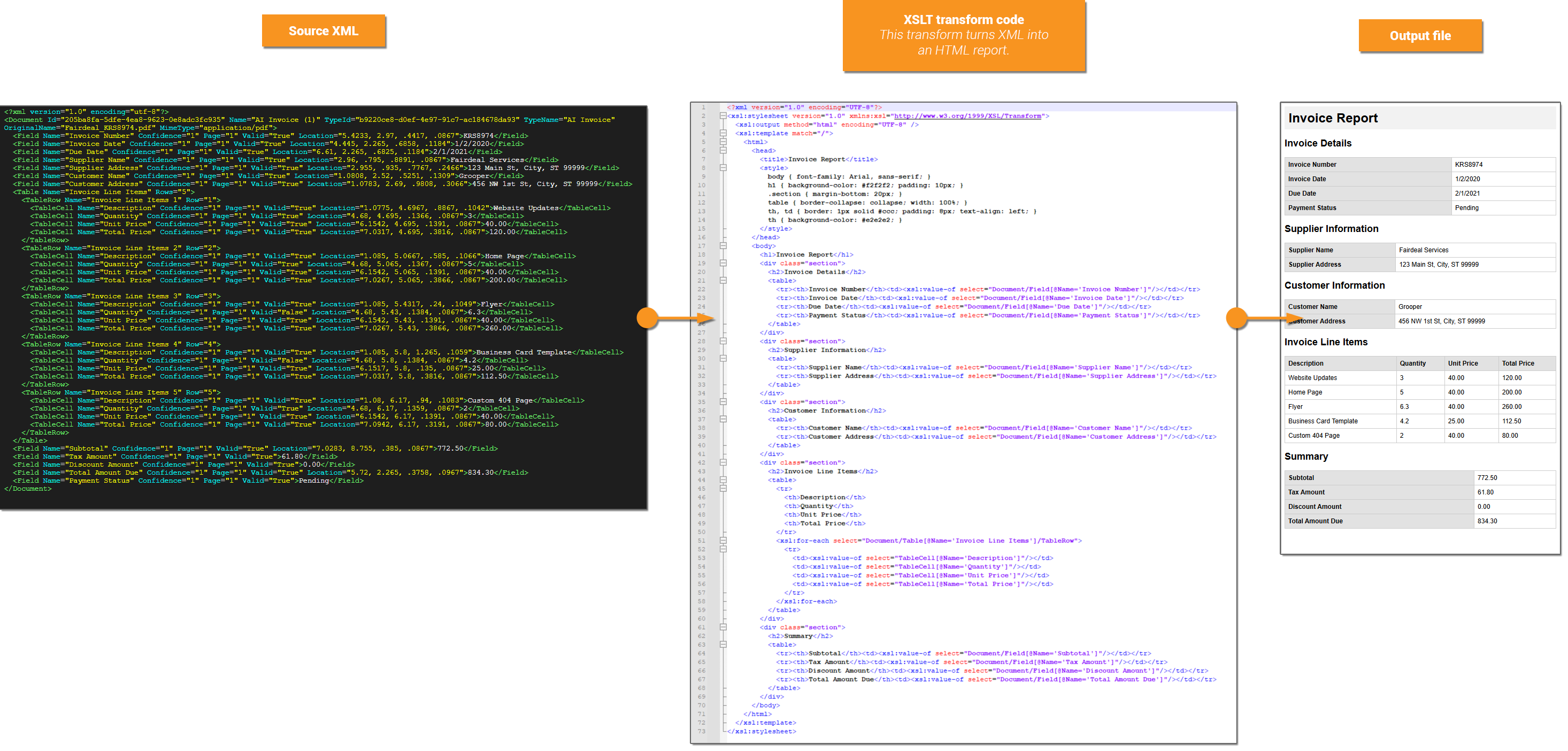Click the Total Amount Due value 834.30
The image size is (1568, 751).
click(1486, 521)
